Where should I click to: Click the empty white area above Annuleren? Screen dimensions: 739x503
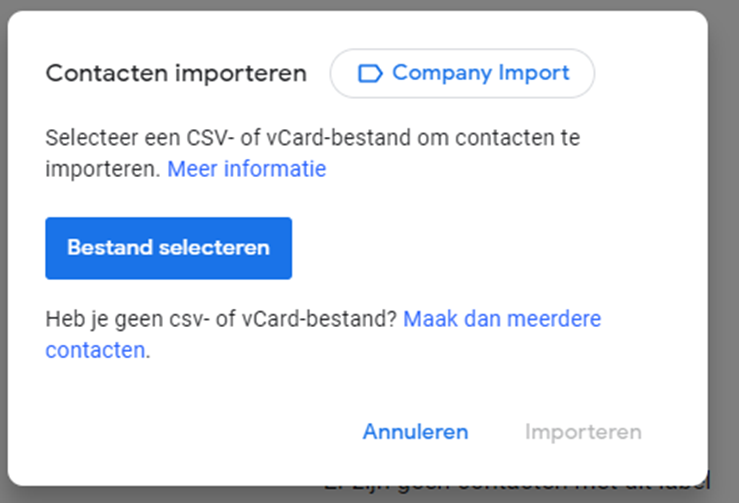pyautogui.click(x=415, y=387)
